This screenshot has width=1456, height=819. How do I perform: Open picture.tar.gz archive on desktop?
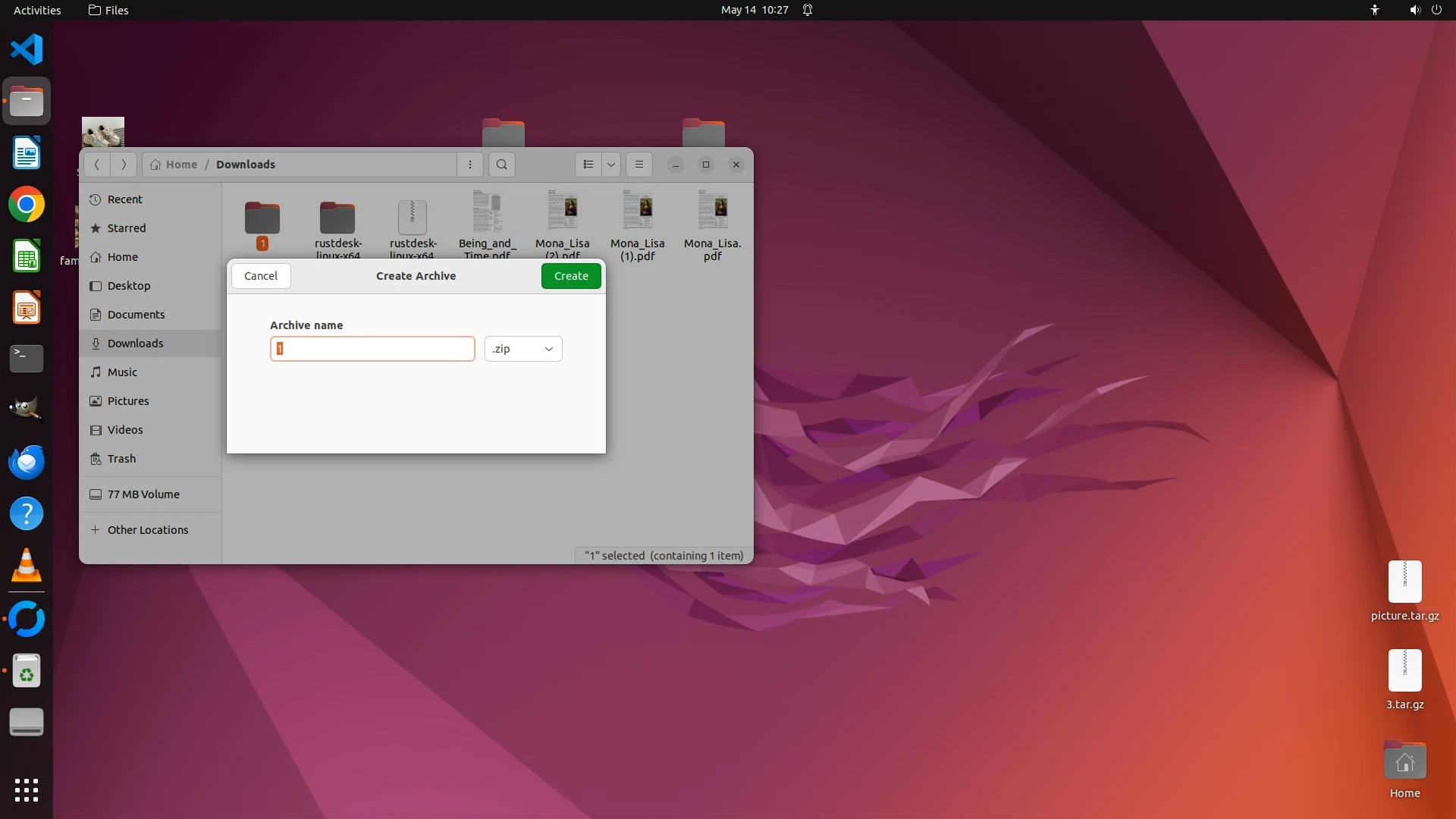[x=1404, y=582]
